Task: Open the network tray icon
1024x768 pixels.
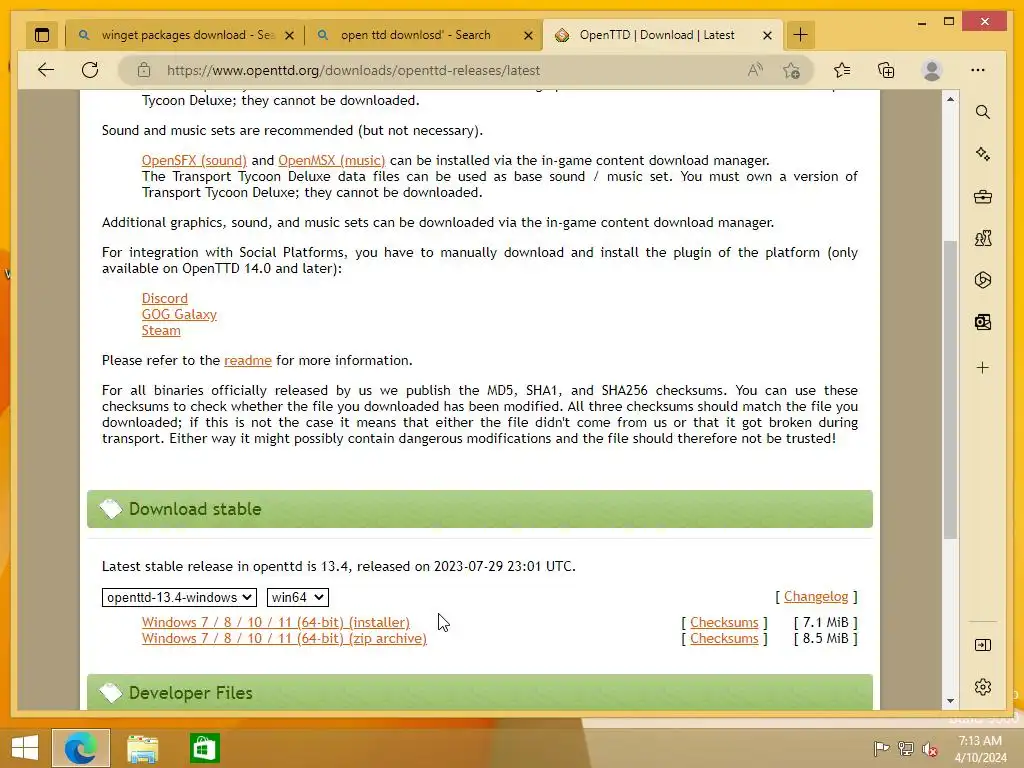Action: pos(906,749)
